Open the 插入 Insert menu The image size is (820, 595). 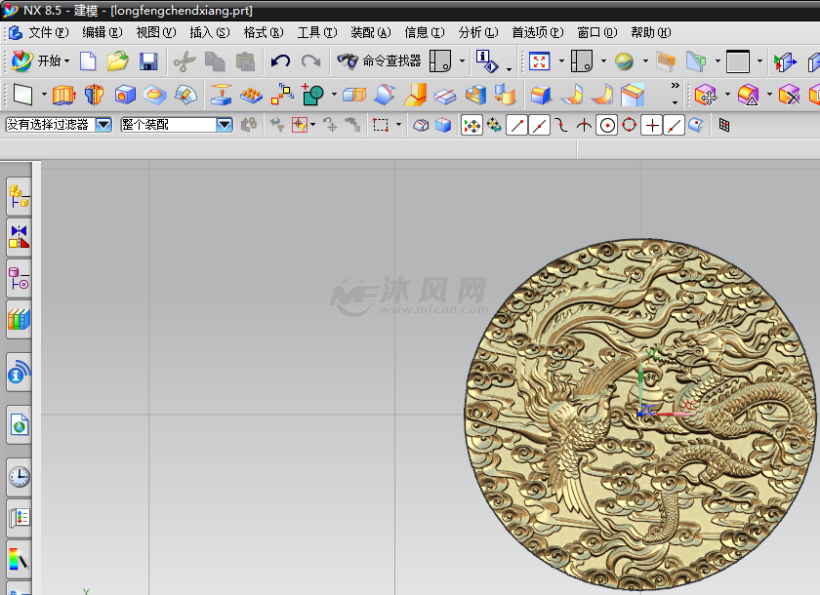point(209,32)
